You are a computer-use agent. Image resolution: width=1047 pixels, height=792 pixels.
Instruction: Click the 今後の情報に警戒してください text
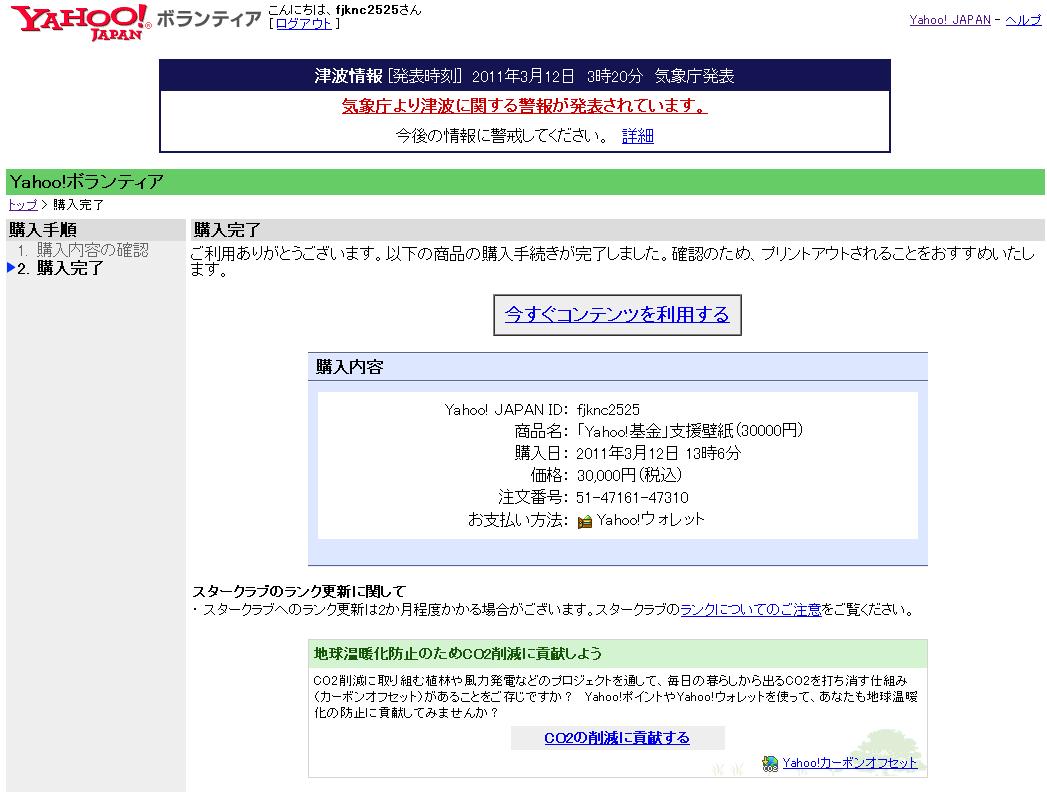pyautogui.click(x=502, y=136)
